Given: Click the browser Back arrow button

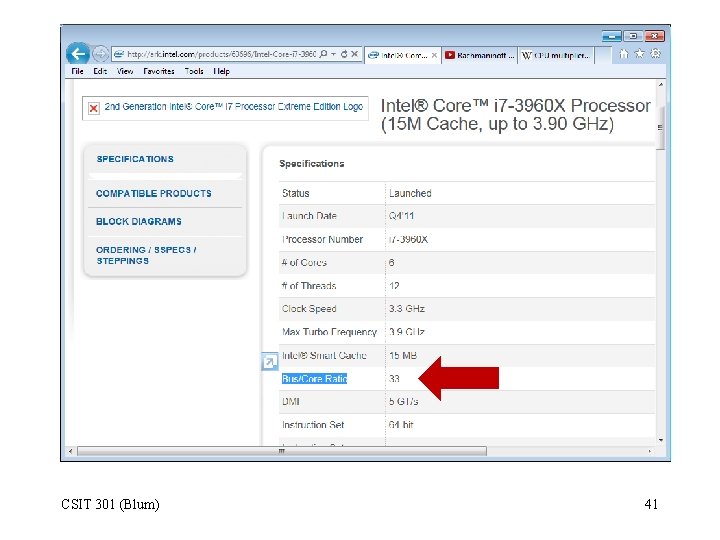Looking at the screenshot, I should pos(78,54).
